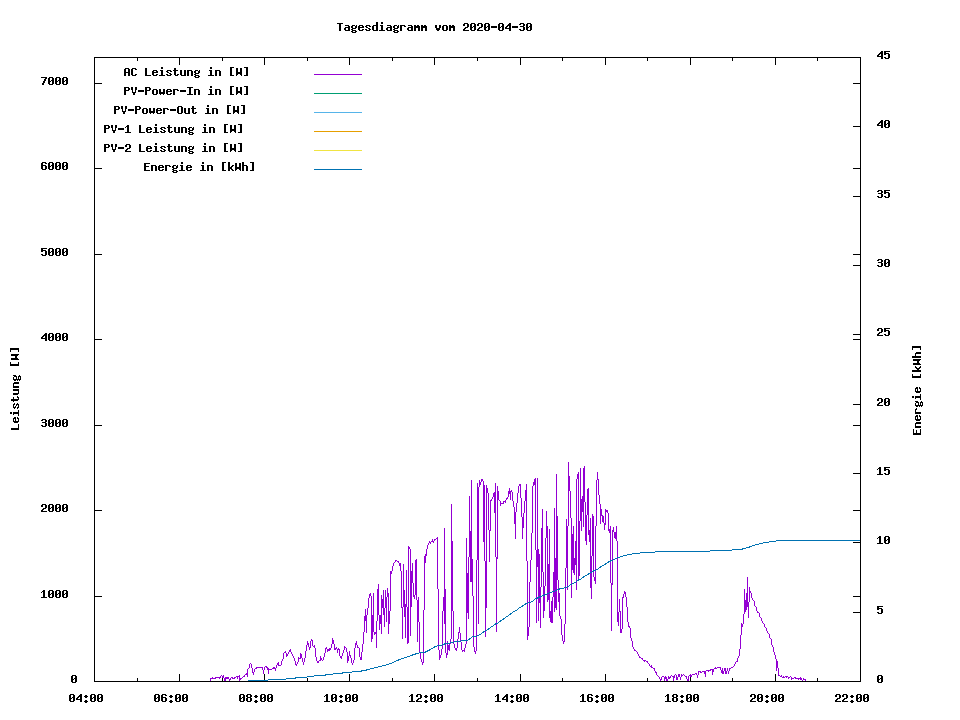Click the chart title Tagesdiagramm vom 2020-04-30

coord(434,27)
